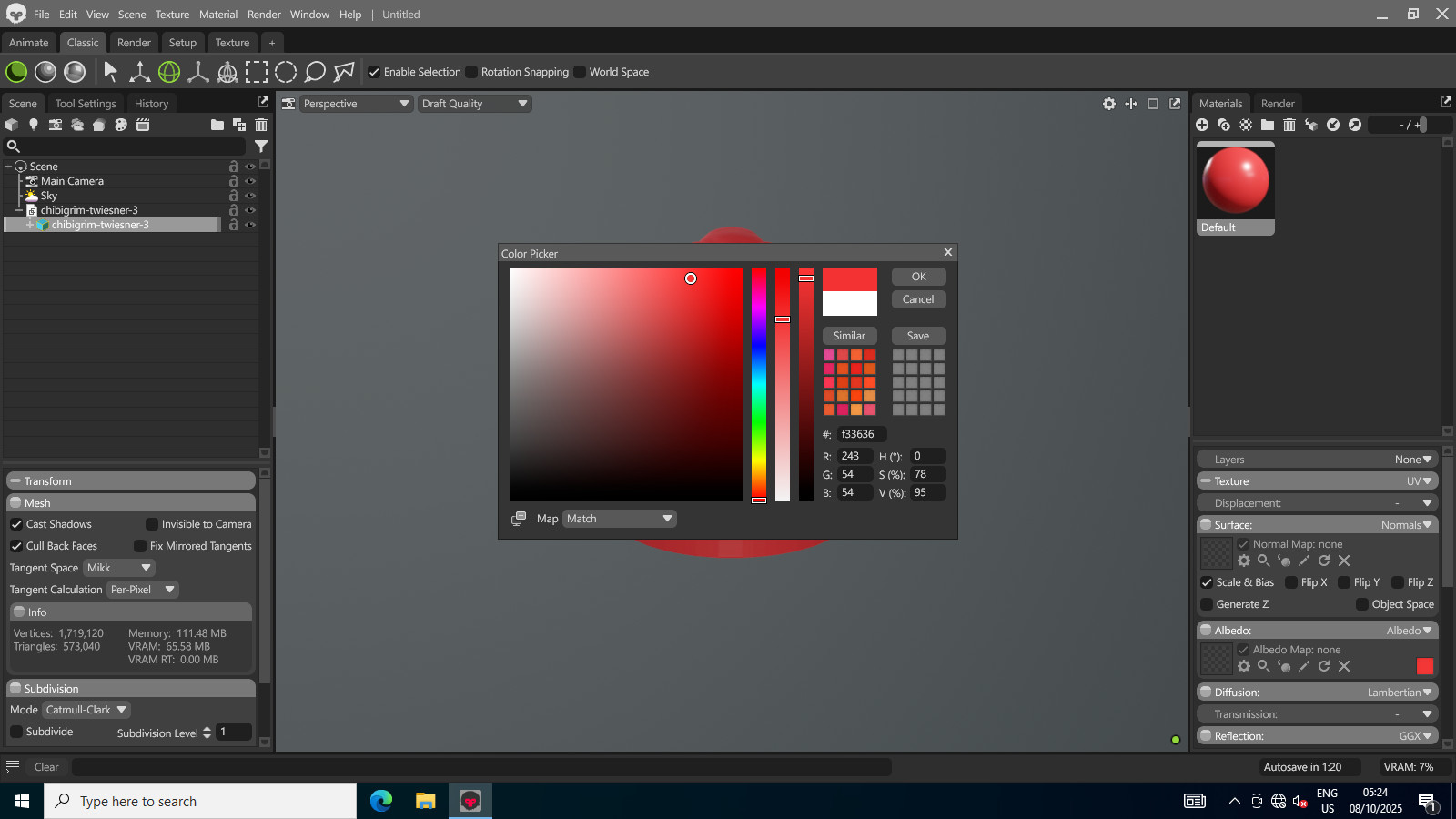
Task: Open the Texture menu in menu bar
Action: coord(172,15)
